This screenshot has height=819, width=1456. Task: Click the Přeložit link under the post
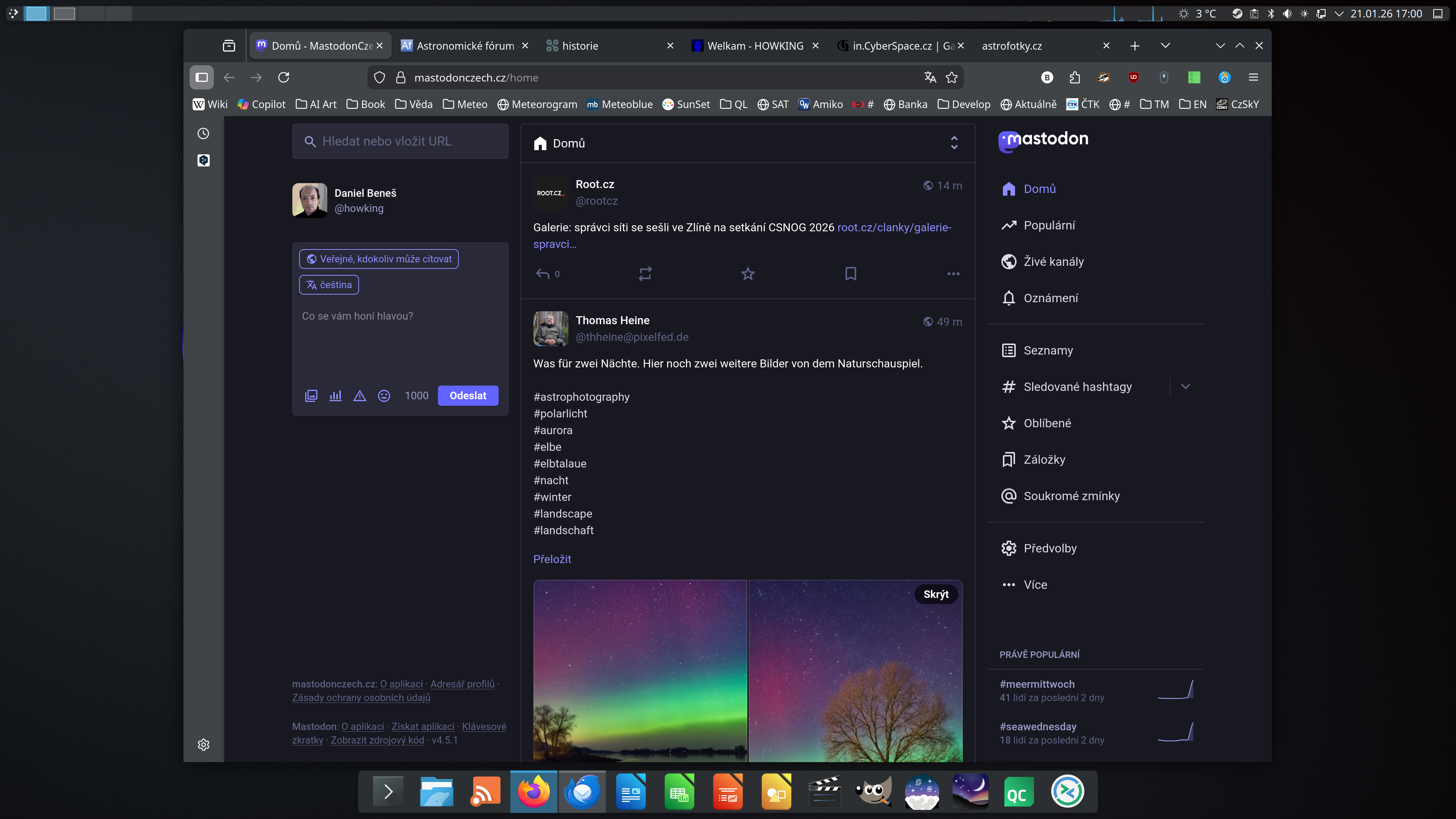pyautogui.click(x=552, y=559)
